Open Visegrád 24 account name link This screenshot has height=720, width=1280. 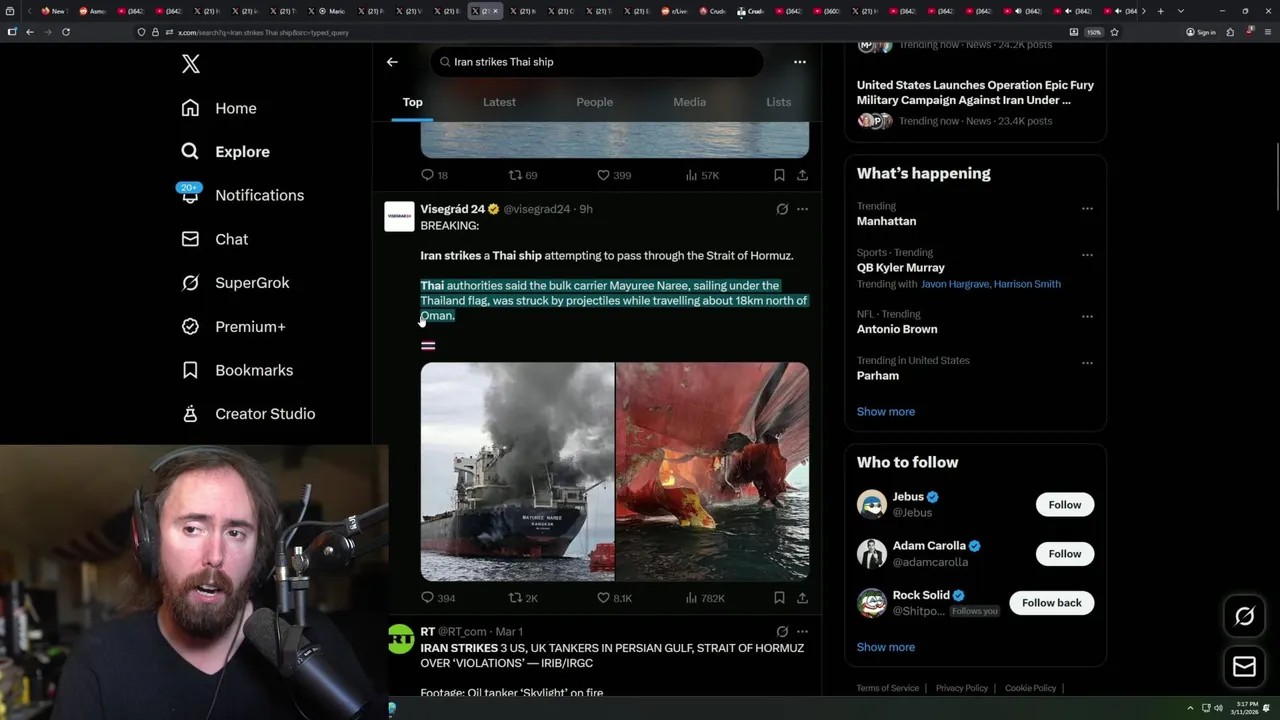[452, 209]
